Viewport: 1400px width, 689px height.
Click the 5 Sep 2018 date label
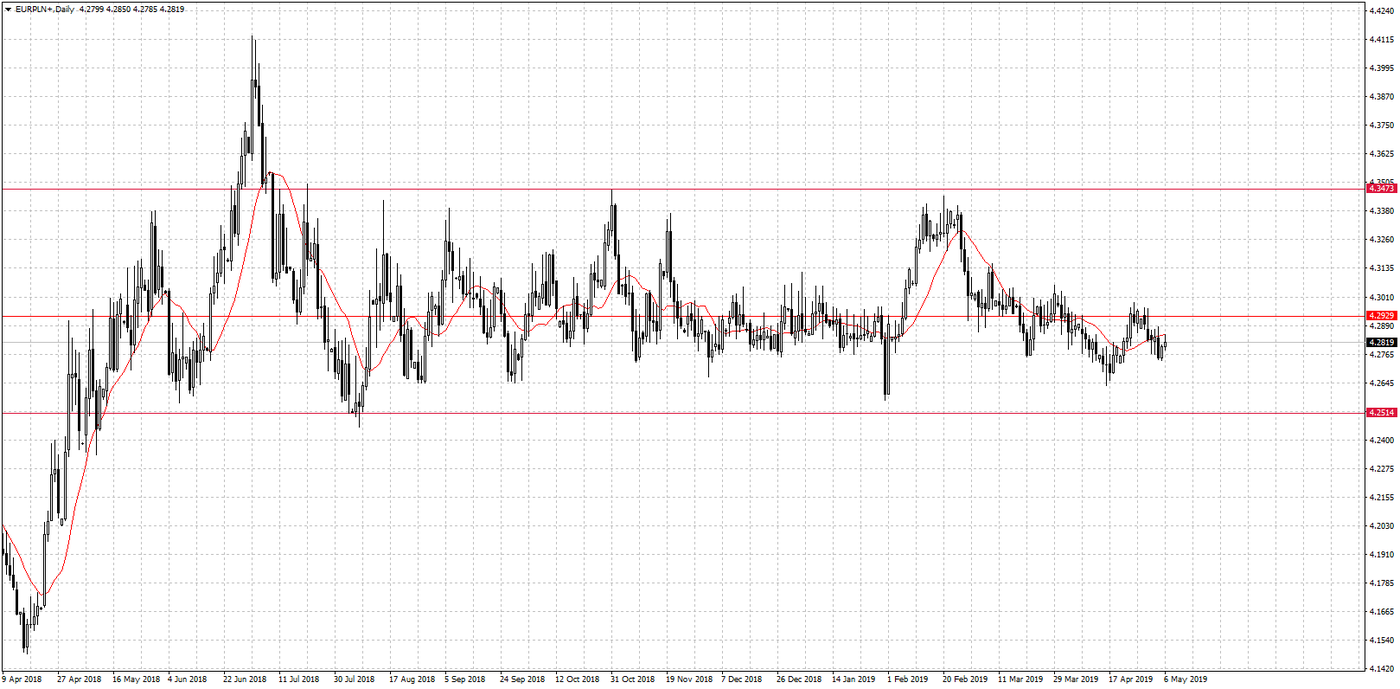466,679
